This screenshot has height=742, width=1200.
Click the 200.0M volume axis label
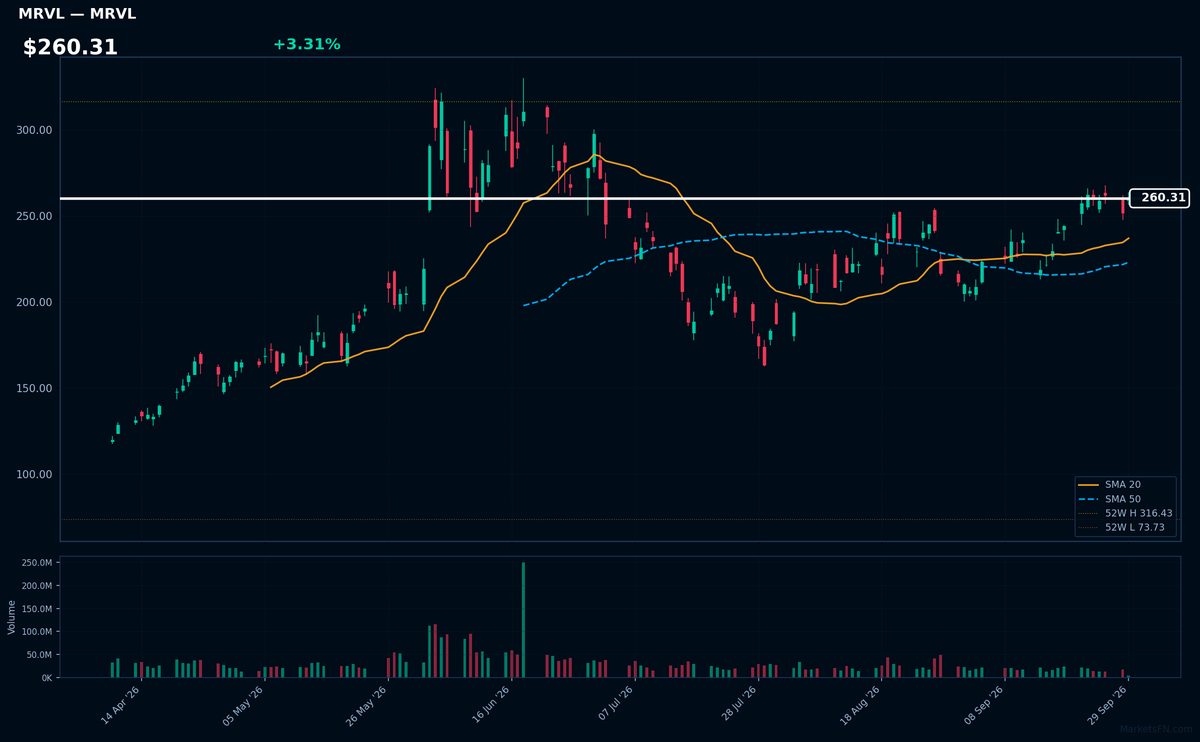[x=37, y=586]
